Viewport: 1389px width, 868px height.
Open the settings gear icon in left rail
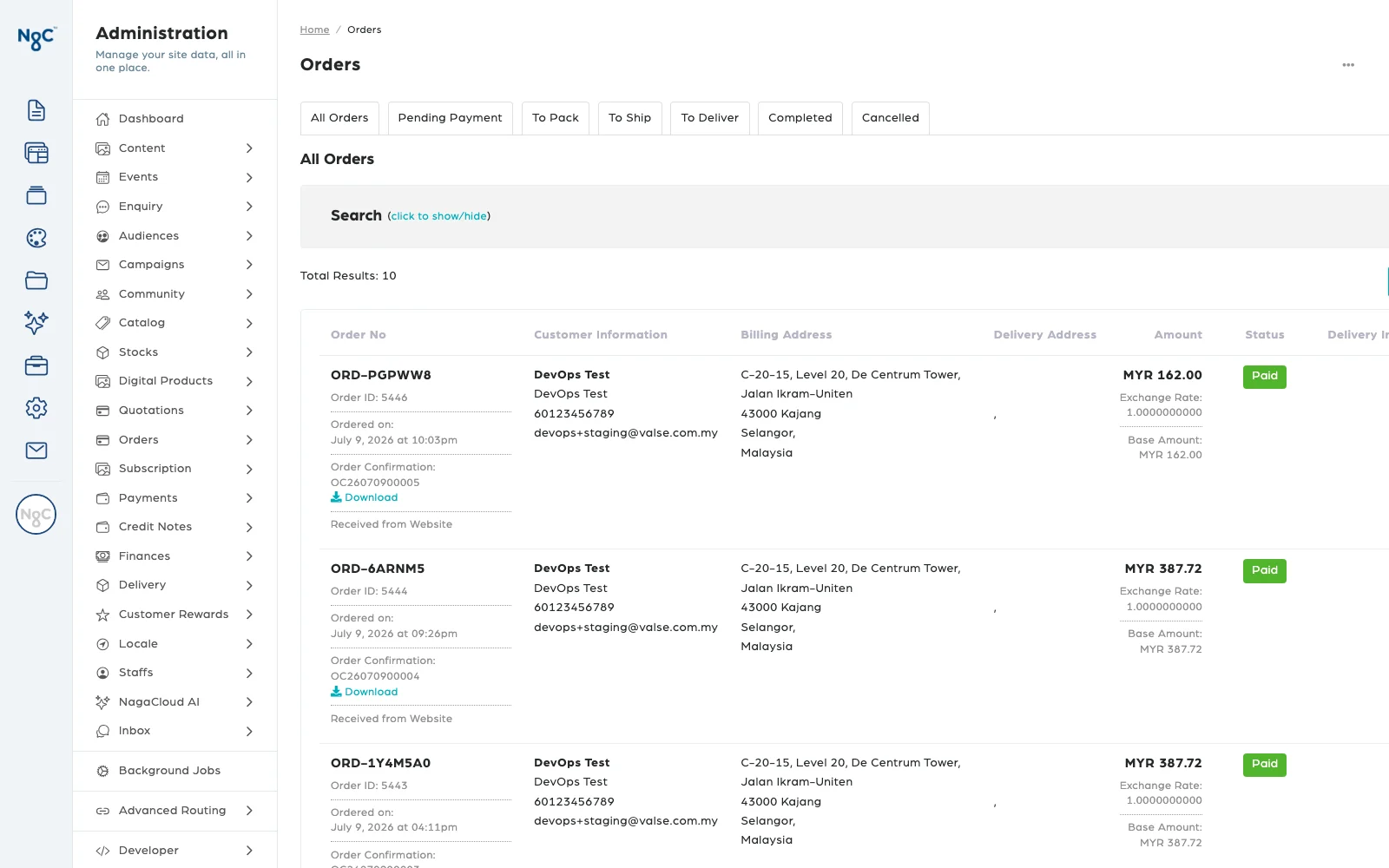(36, 408)
